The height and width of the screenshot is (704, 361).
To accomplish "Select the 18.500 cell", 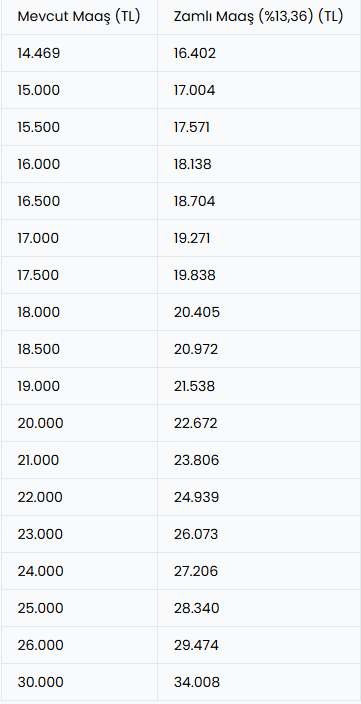I will coord(79,349).
